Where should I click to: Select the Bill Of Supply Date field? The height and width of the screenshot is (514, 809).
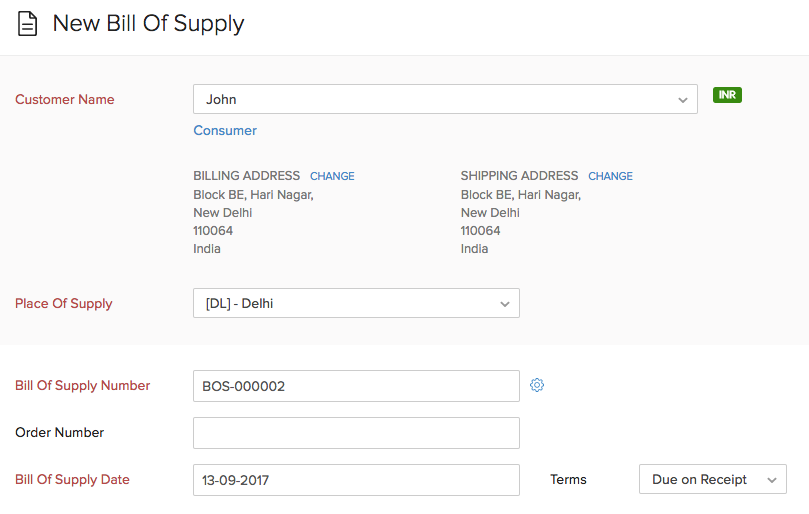[x=356, y=480]
